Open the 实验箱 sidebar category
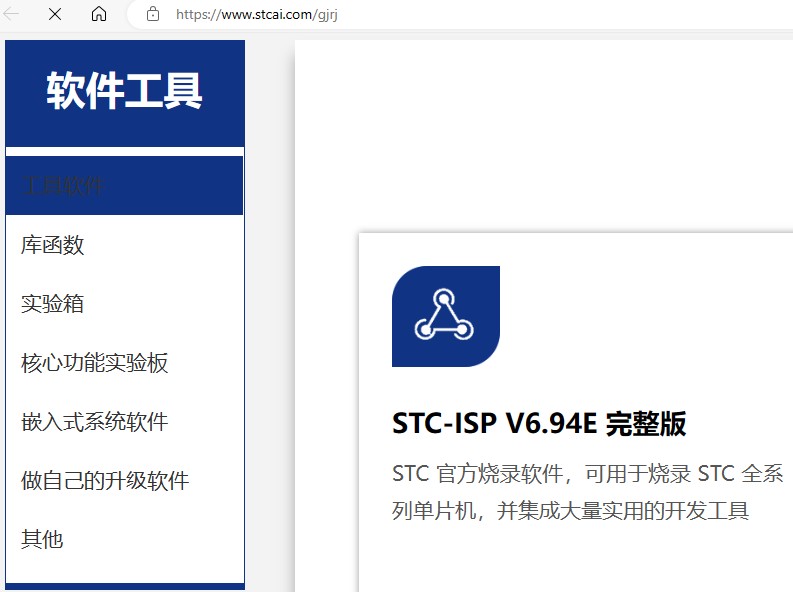793x592 pixels. pyautogui.click(x=52, y=304)
